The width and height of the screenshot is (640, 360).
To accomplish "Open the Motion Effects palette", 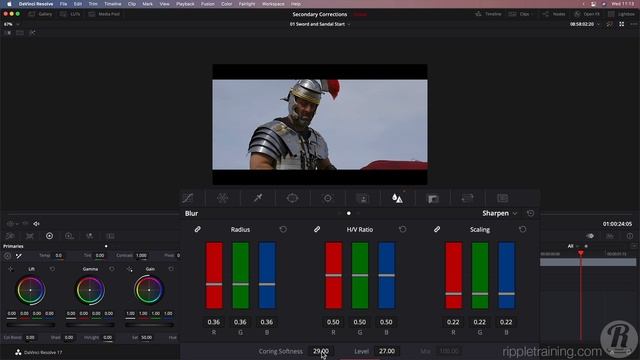I will [110, 236].
